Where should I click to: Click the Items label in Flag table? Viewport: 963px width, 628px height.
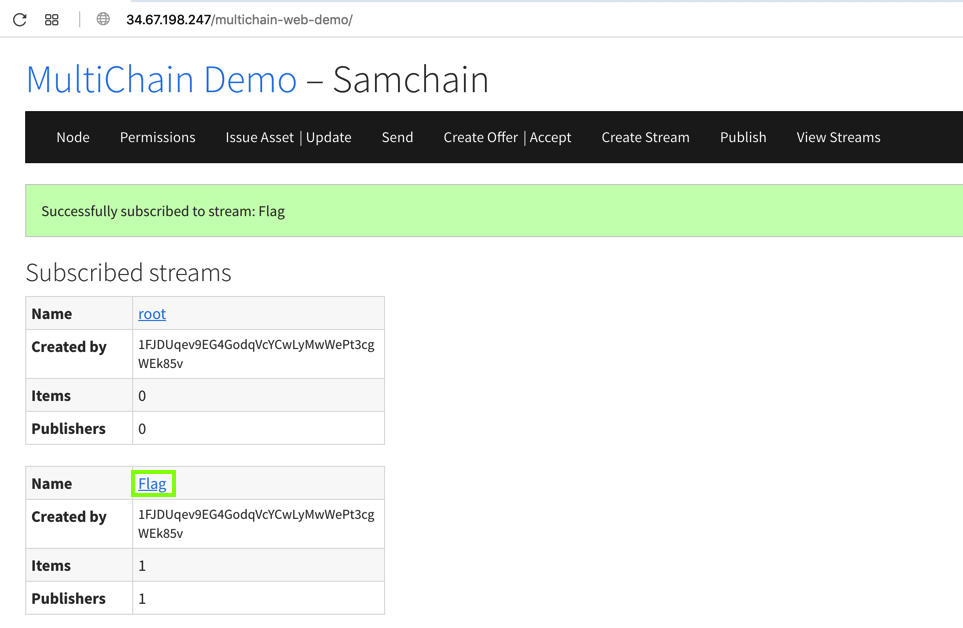point(51,565)
